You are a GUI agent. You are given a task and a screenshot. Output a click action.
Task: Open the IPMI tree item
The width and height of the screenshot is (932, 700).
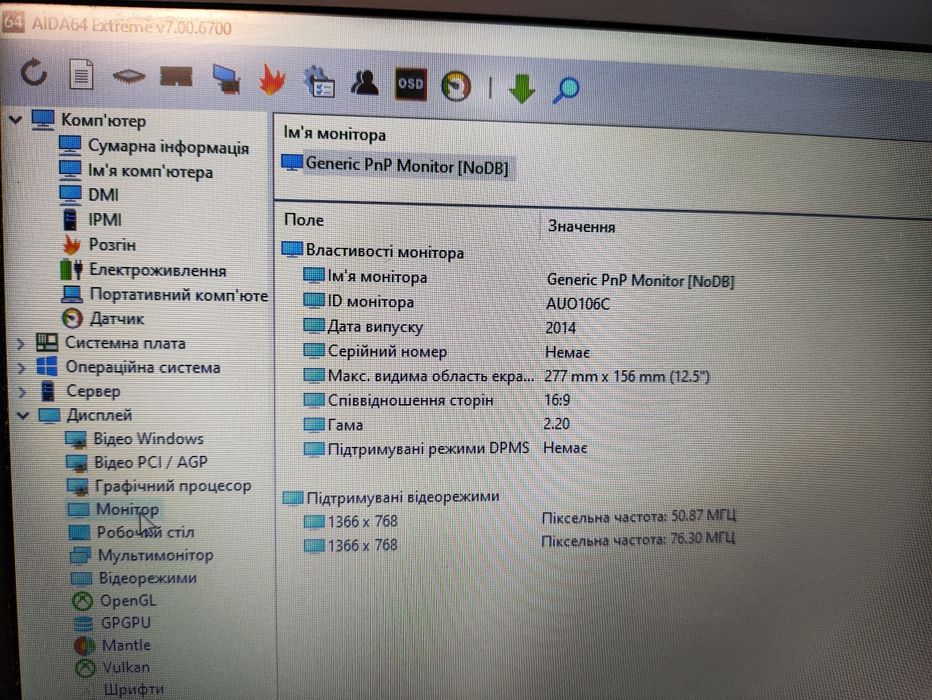coord(105,220)
